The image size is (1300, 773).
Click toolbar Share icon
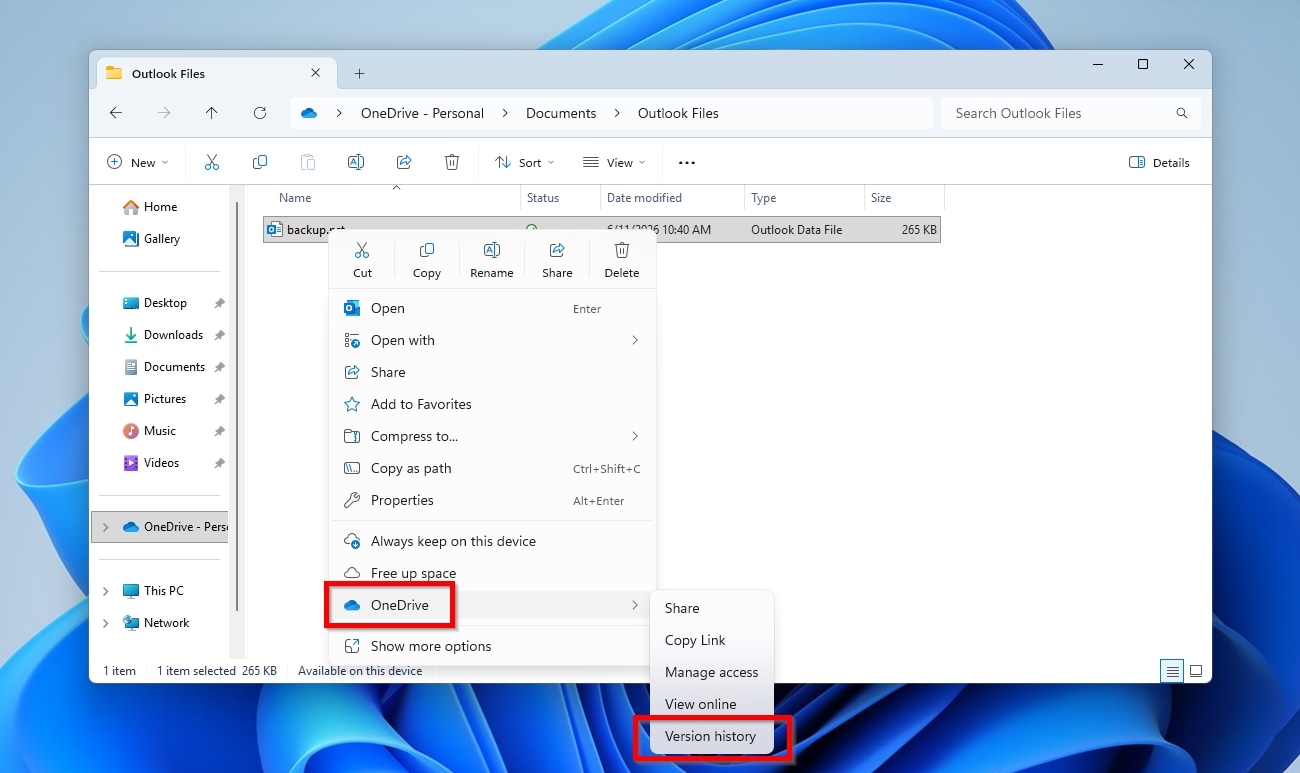pos(404,162)
